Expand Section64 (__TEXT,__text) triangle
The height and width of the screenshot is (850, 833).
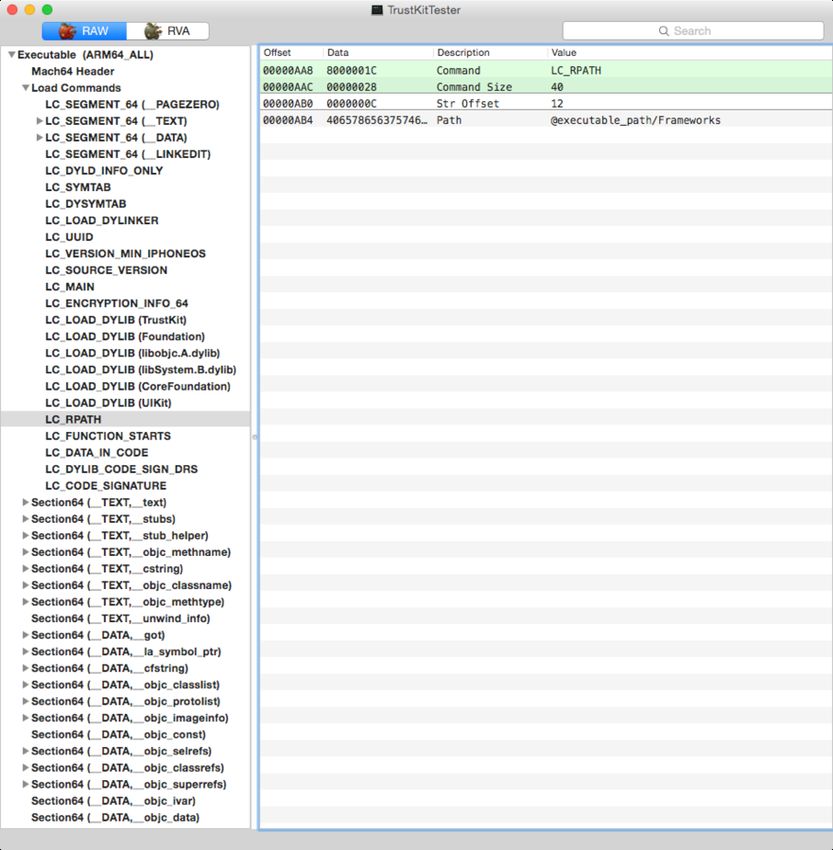coord(25,503)
